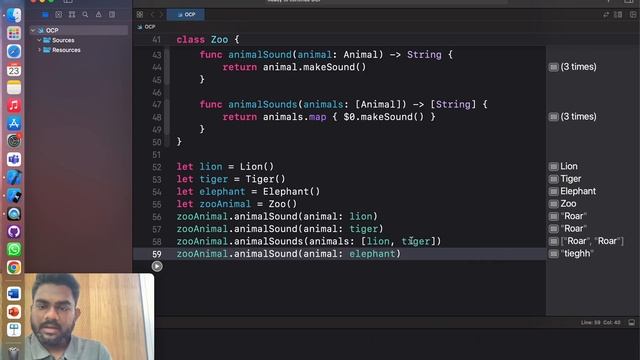Click line number 41 in gutter
Viewport: 640px width, 360px height.
[x=157, y=40]
